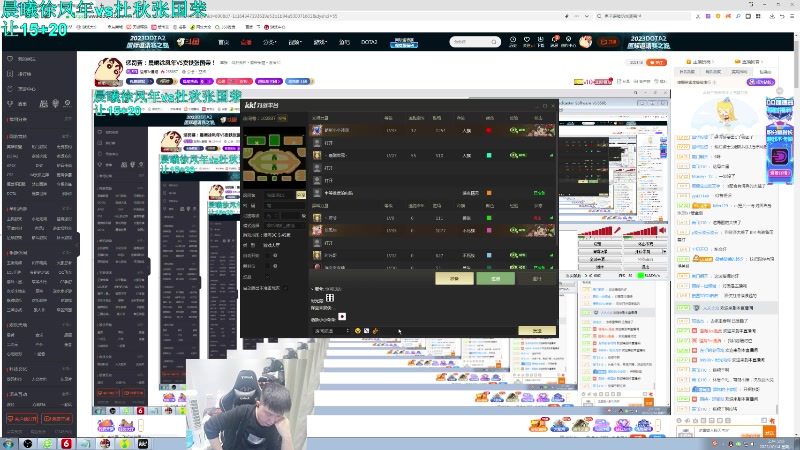Open the 分类 dropdown in the nav bar
Image resolution: width=800 pixels, height=450 pixels.
(x=269, y=42)
